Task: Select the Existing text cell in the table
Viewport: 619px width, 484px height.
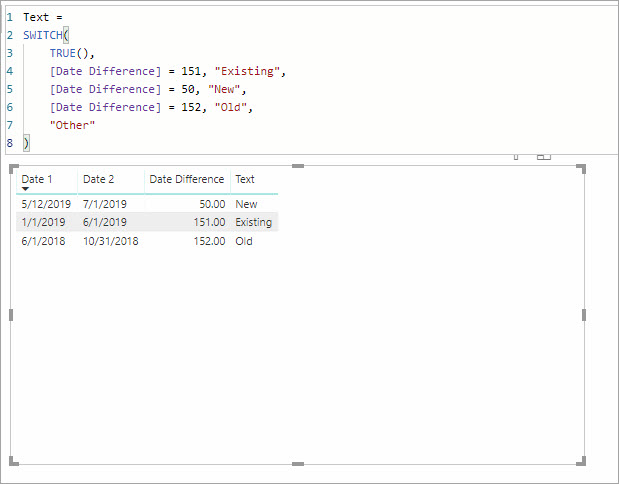Action: pos(253,222)
